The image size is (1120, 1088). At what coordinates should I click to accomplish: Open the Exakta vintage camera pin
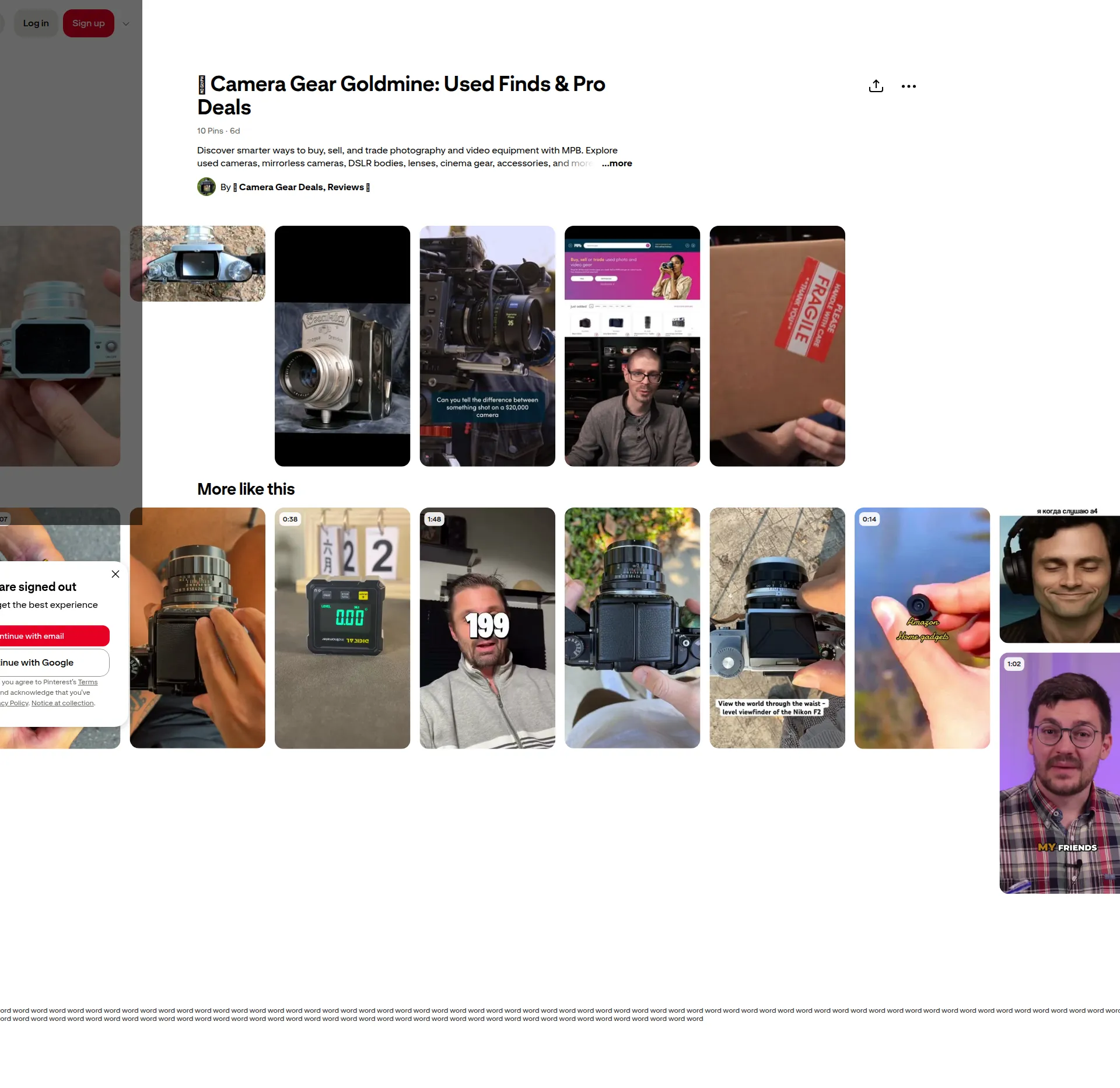tap(342, 346)
